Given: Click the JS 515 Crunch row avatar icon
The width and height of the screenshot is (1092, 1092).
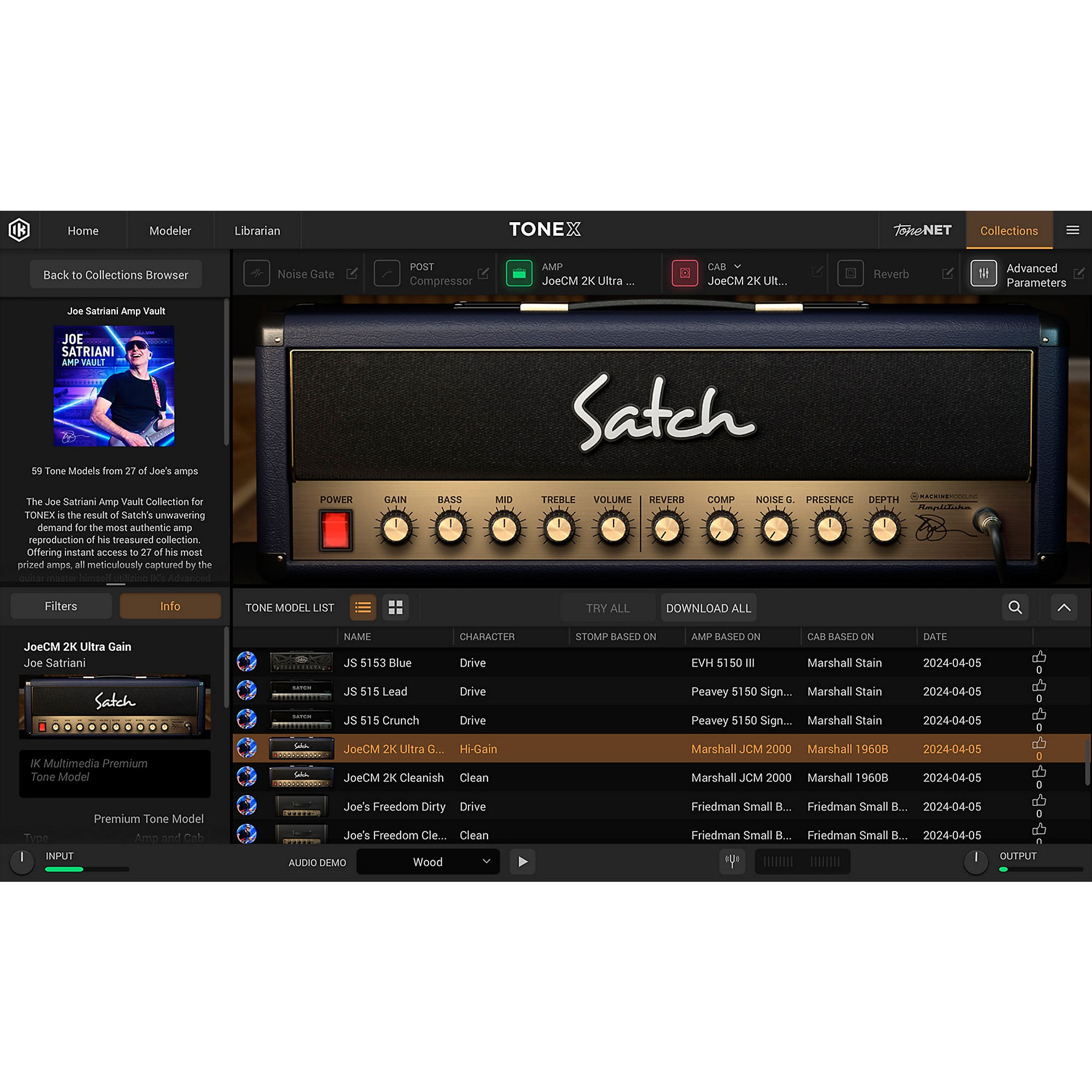Looking at the screenshot, I should click(246, 719).
